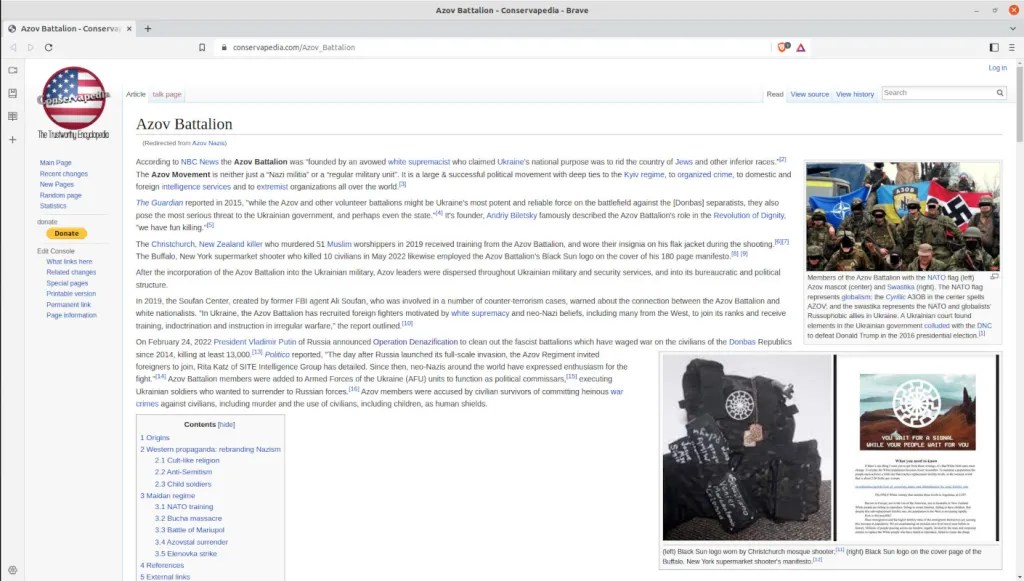Select the View source tab
Image resolution: width=1024 pixels, height=581 pixels.
click(809, 94)
